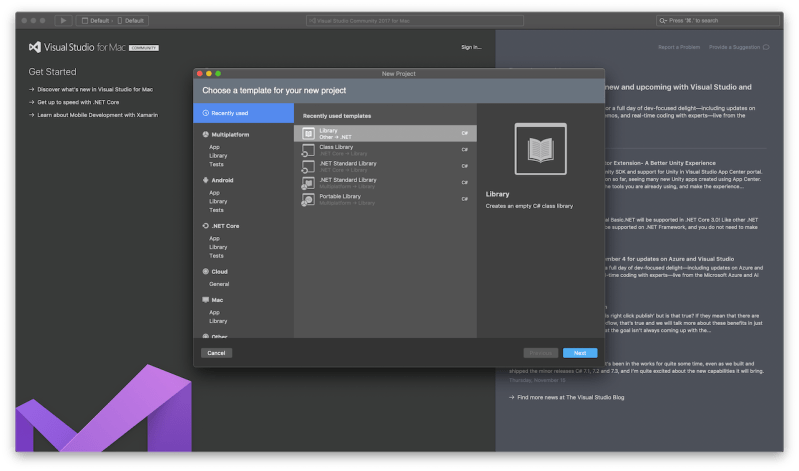The image size is (799, 471).
Task: Open Learn about Mobile Development with Xamarin
Action: [97, 115]
